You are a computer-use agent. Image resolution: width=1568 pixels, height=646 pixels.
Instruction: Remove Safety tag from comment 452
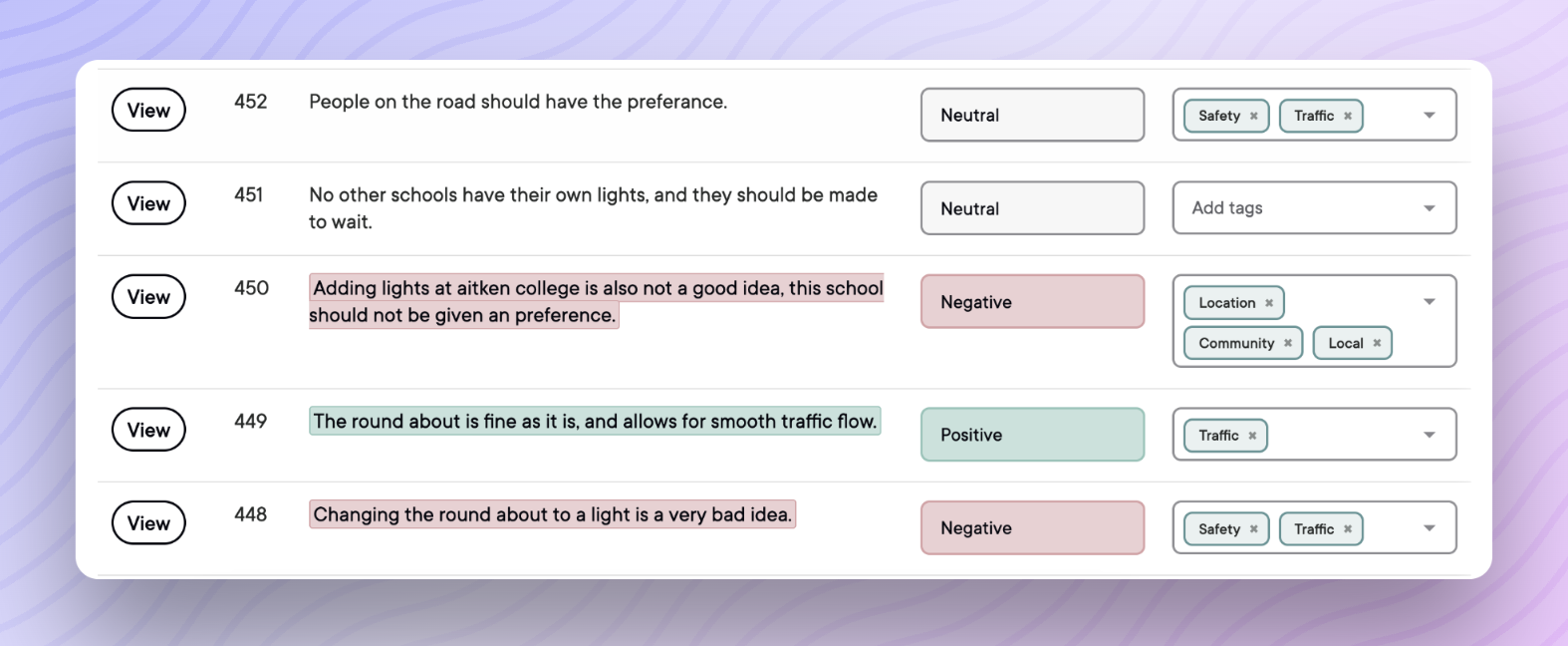click(1253, 116)
